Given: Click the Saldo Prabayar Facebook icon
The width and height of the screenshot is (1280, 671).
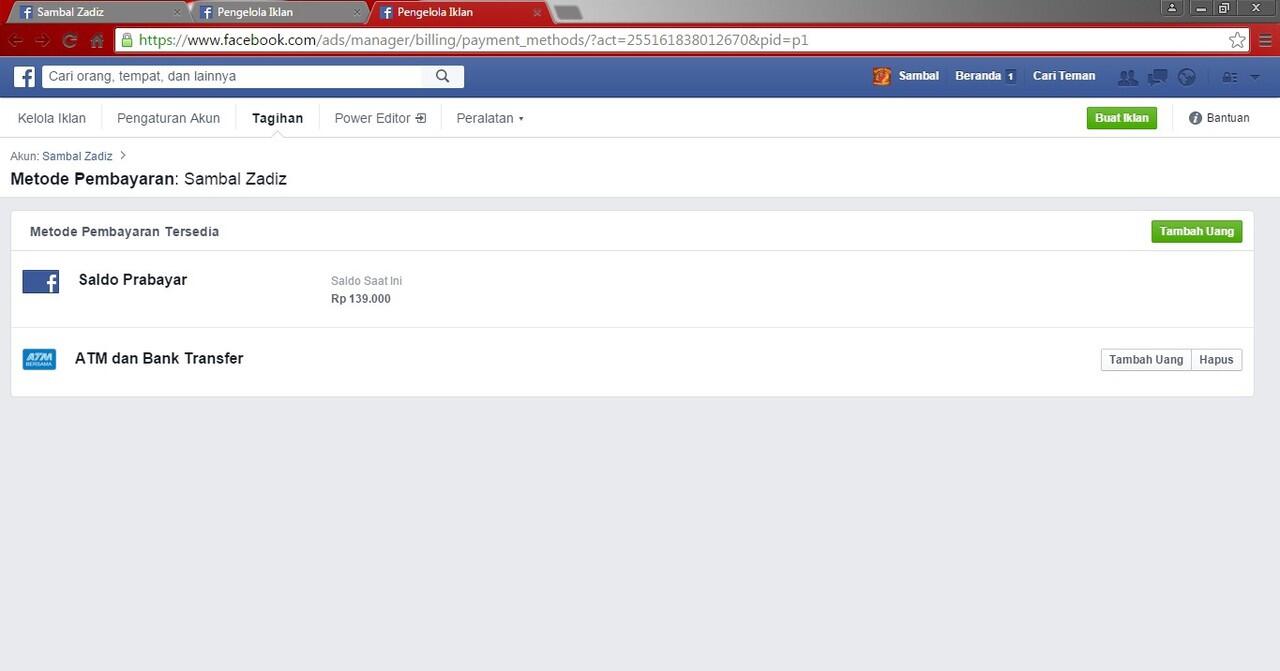Looking at the screenshot, I should (41, 282).
